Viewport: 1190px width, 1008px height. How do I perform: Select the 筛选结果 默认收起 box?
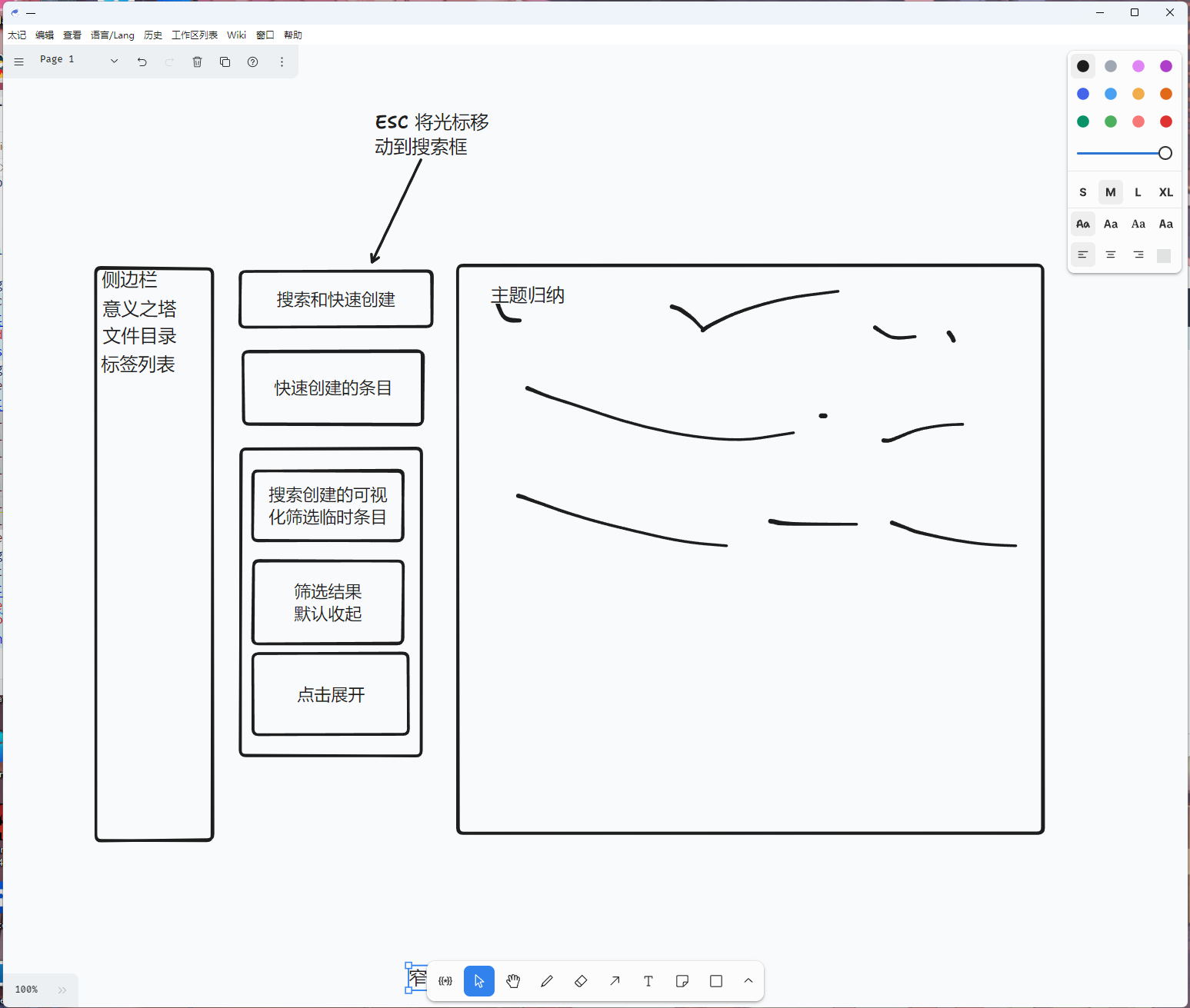pos(328,603)
